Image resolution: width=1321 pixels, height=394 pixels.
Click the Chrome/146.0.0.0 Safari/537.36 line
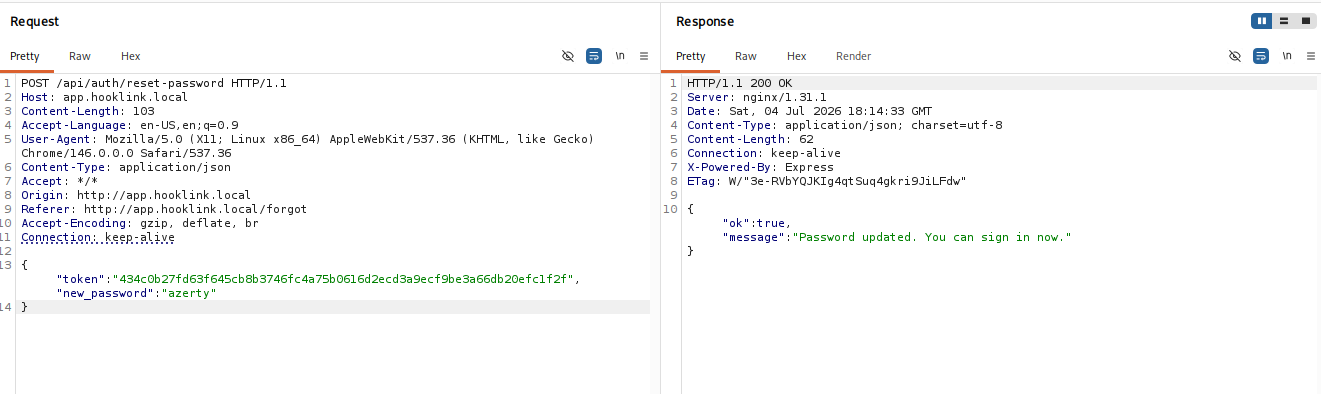click(126, 153)
